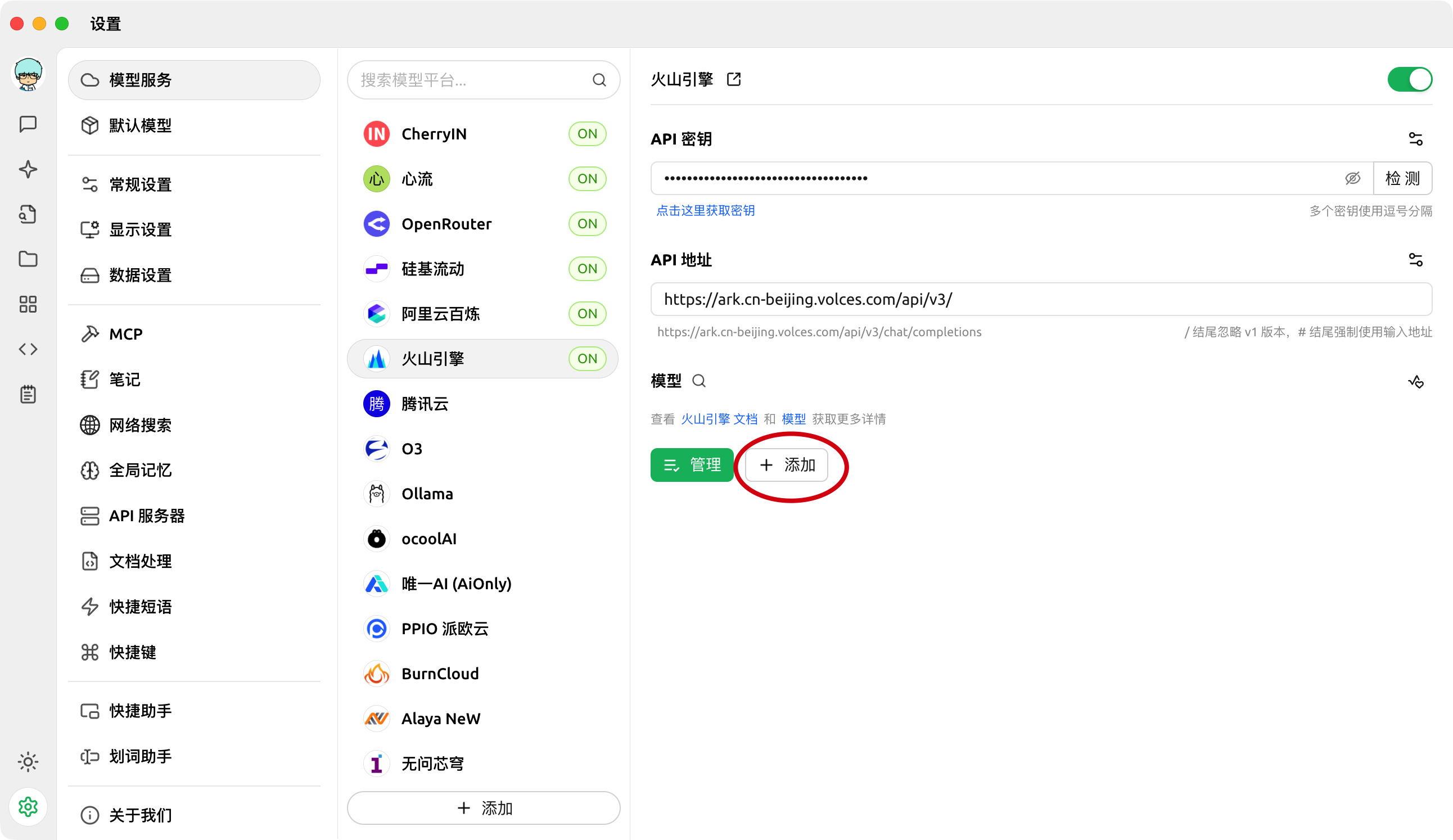The height and width of the screenshot is (840, 1453).
Task: Click the sparkle agents icon in sidebar
Action: (x=28, y=169)
